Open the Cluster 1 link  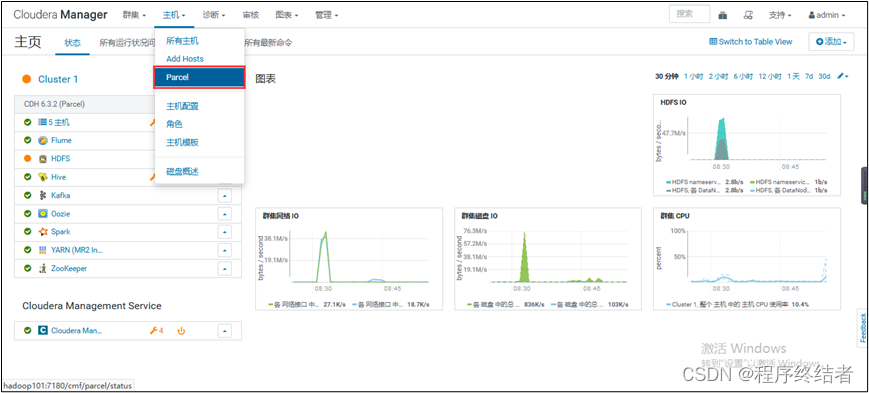pos(58,79)
